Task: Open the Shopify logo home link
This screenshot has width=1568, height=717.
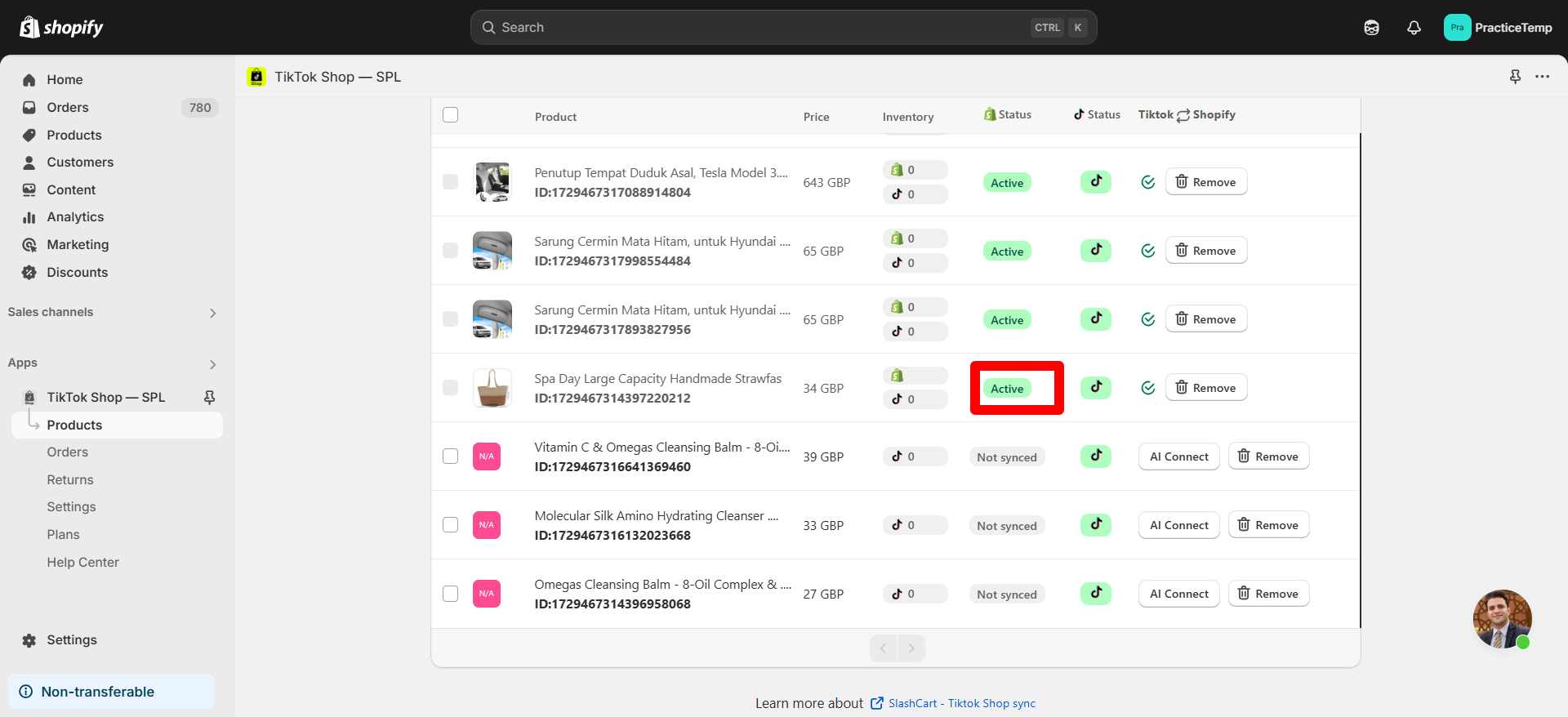Action: point(61,28)
